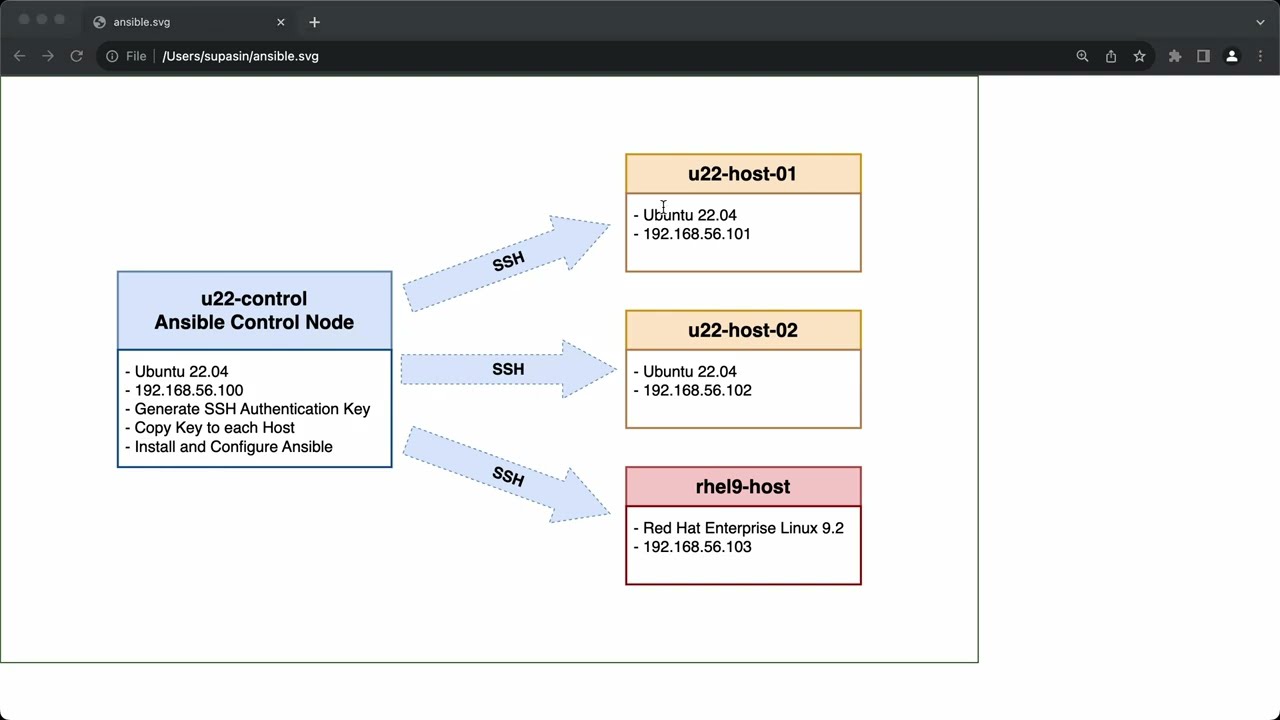Click 'Red Hat Enterprise Linux 9.2' text
This screenshot has height=720, width=1280.
point(743,528)
